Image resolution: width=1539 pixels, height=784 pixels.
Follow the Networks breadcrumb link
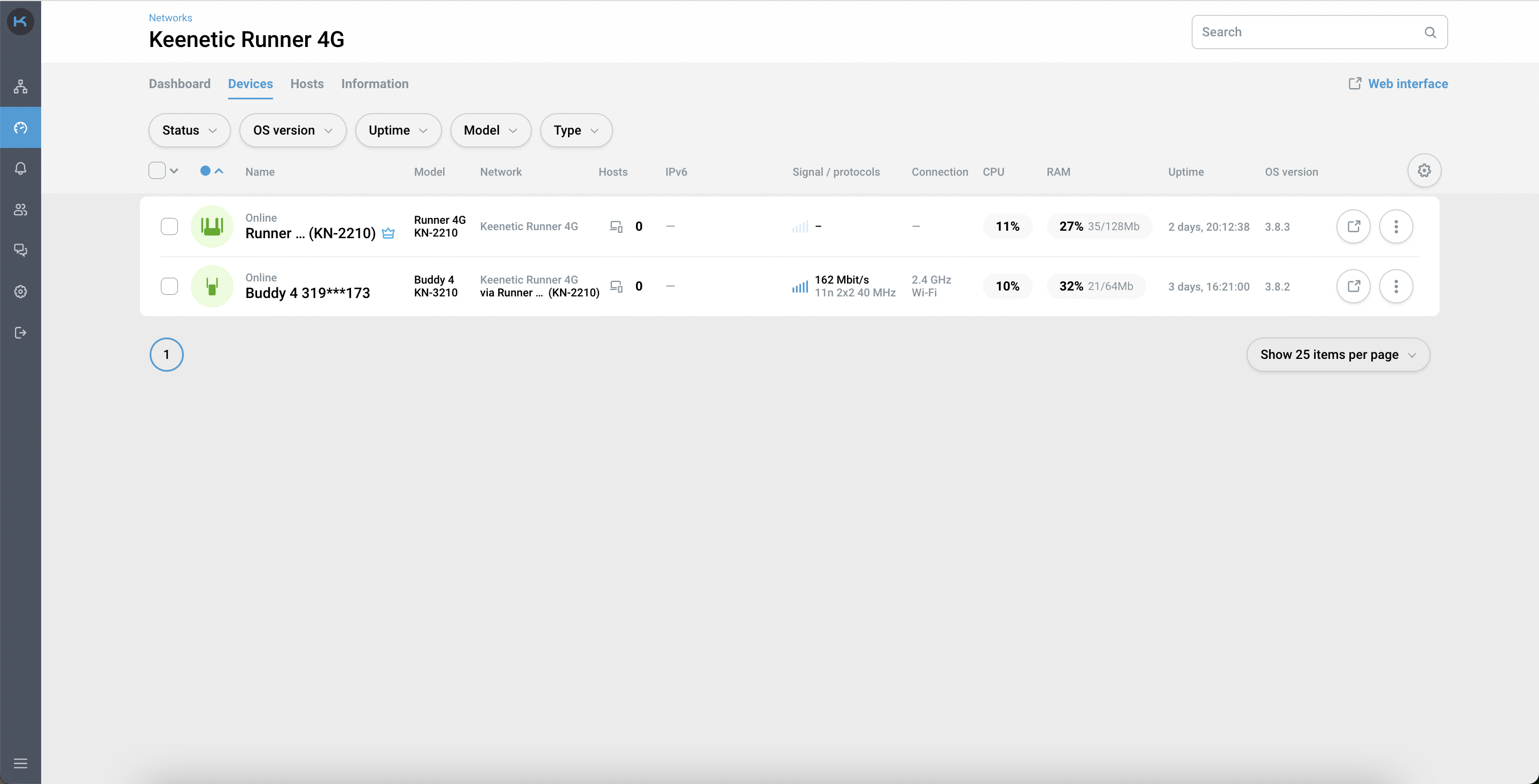[170, 18]
